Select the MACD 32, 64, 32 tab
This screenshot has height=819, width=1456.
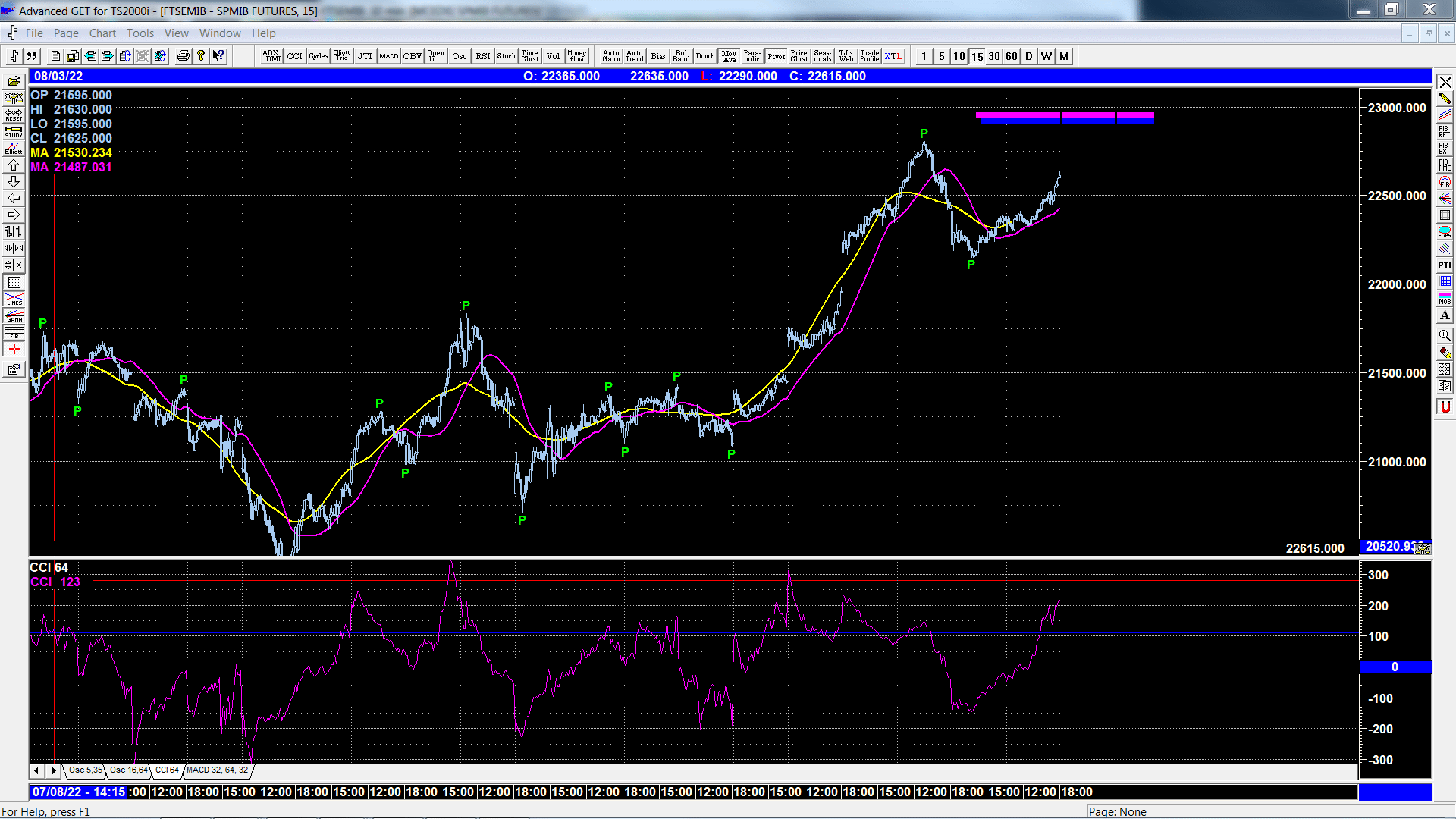click(x=217, y=770)
